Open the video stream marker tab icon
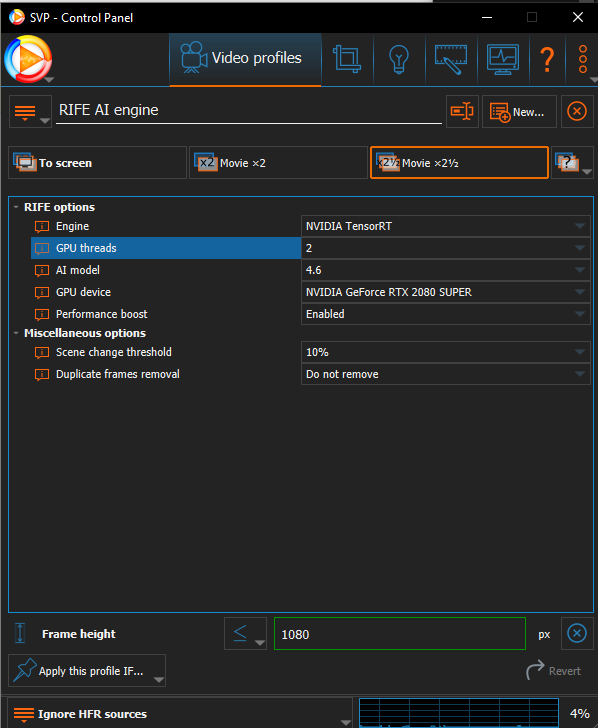The width and height of the screenshot is (598, 728). pos(451,59)
